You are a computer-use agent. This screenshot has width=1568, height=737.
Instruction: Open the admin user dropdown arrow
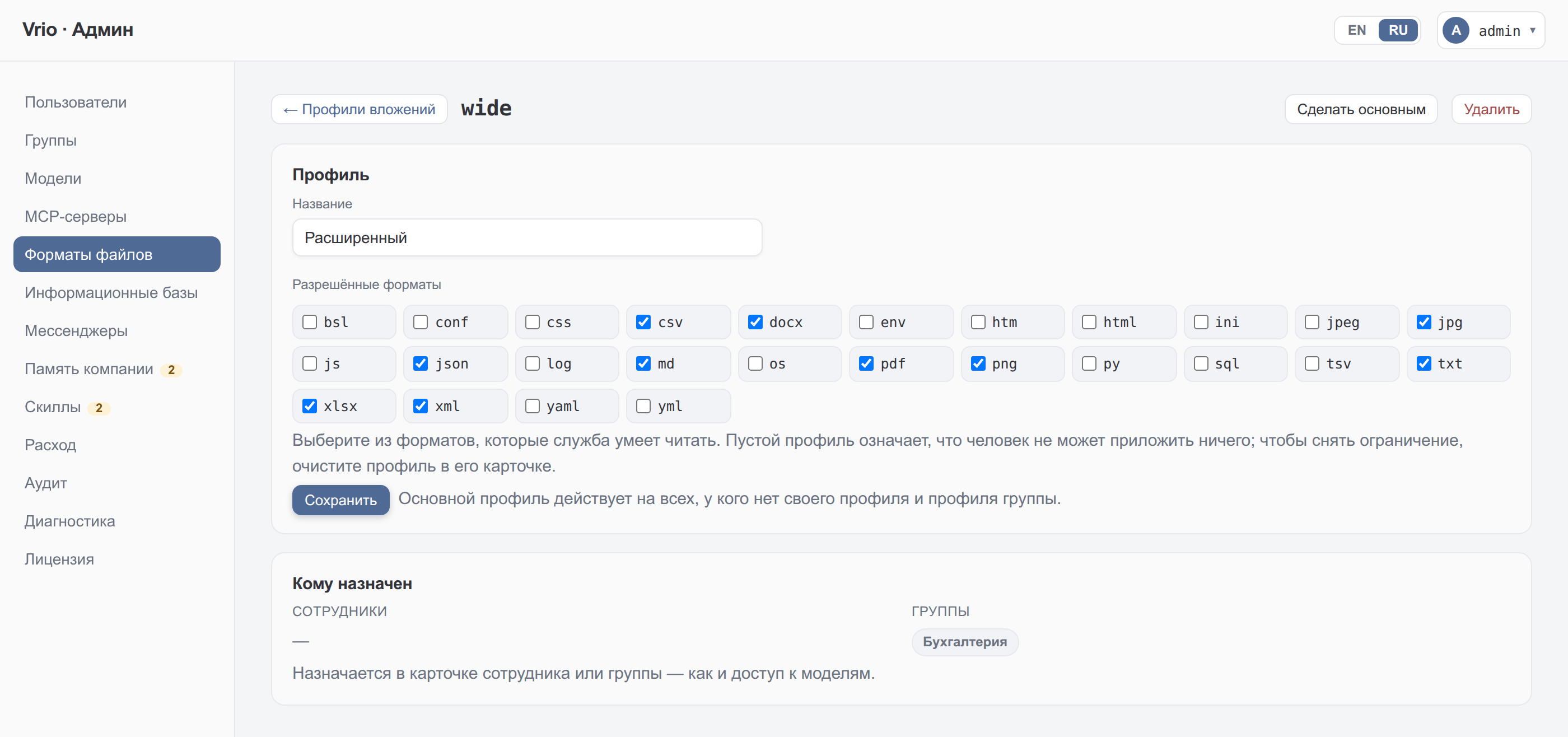1532,30
